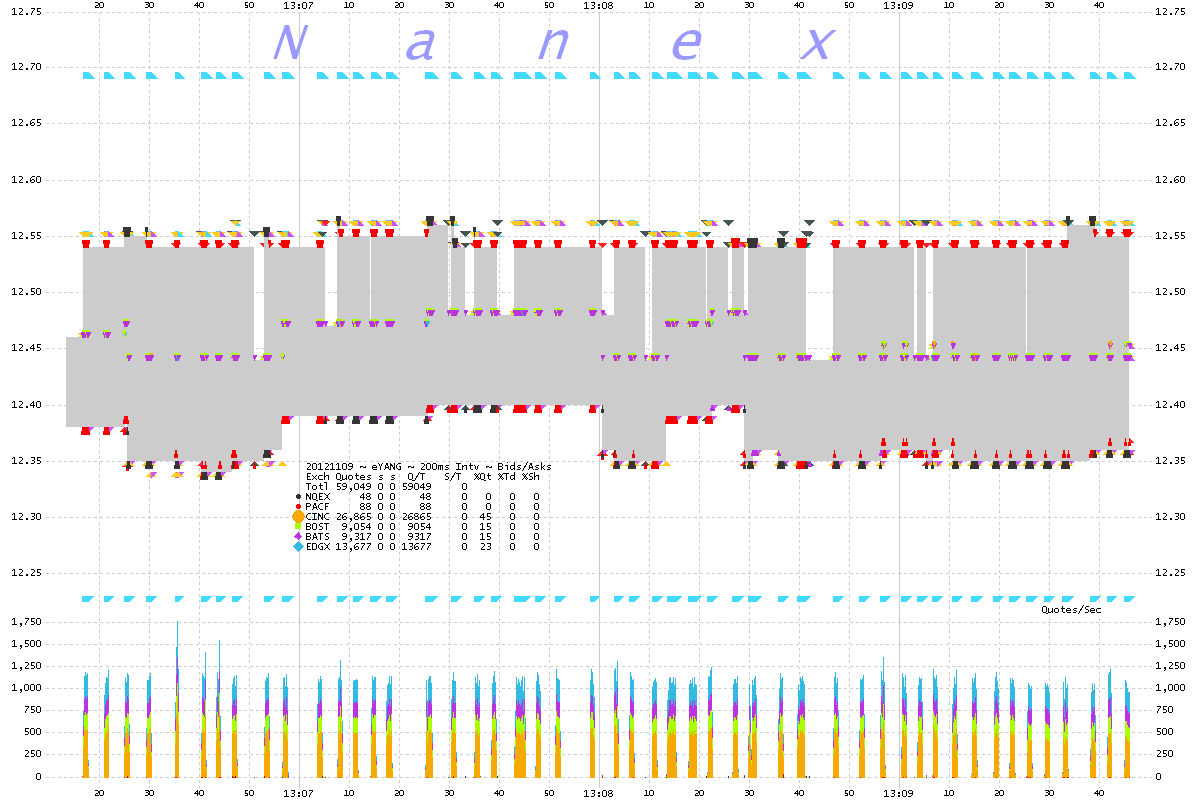This screenshot has height=800, width=1198.
Task: Select CINC quote count 26,865
Action: (x=354, y=517)
